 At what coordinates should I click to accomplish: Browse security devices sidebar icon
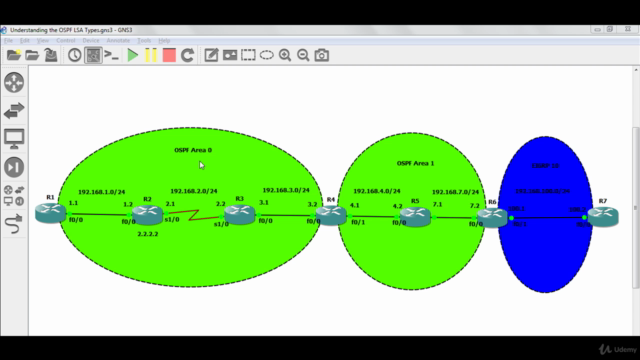(14, 167)
